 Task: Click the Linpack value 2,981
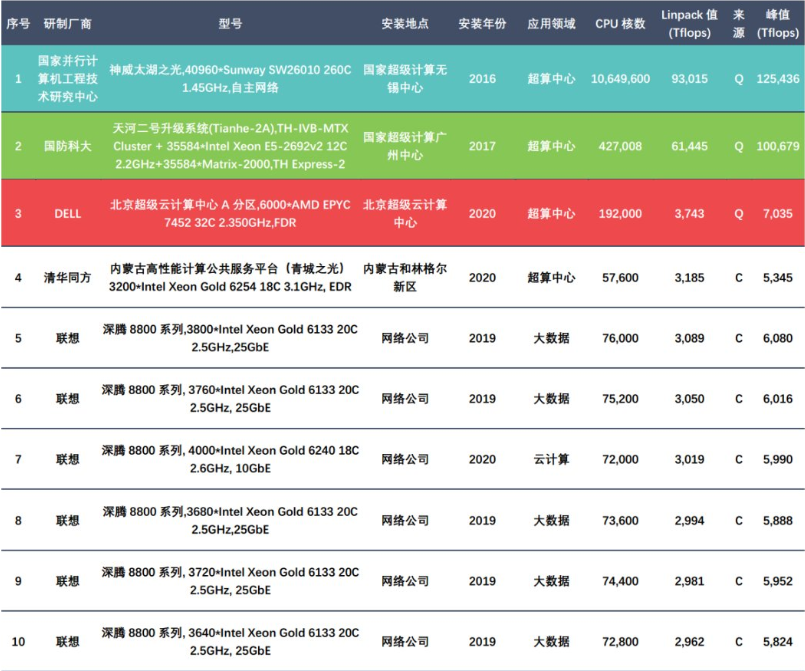coord(689,581)
